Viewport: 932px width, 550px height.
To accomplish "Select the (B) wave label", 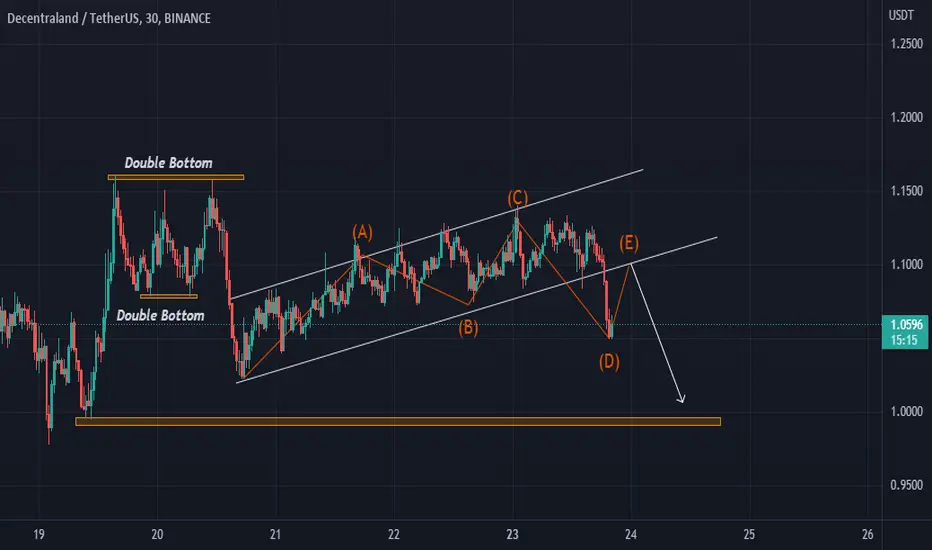I will click(x=468, y=328).
